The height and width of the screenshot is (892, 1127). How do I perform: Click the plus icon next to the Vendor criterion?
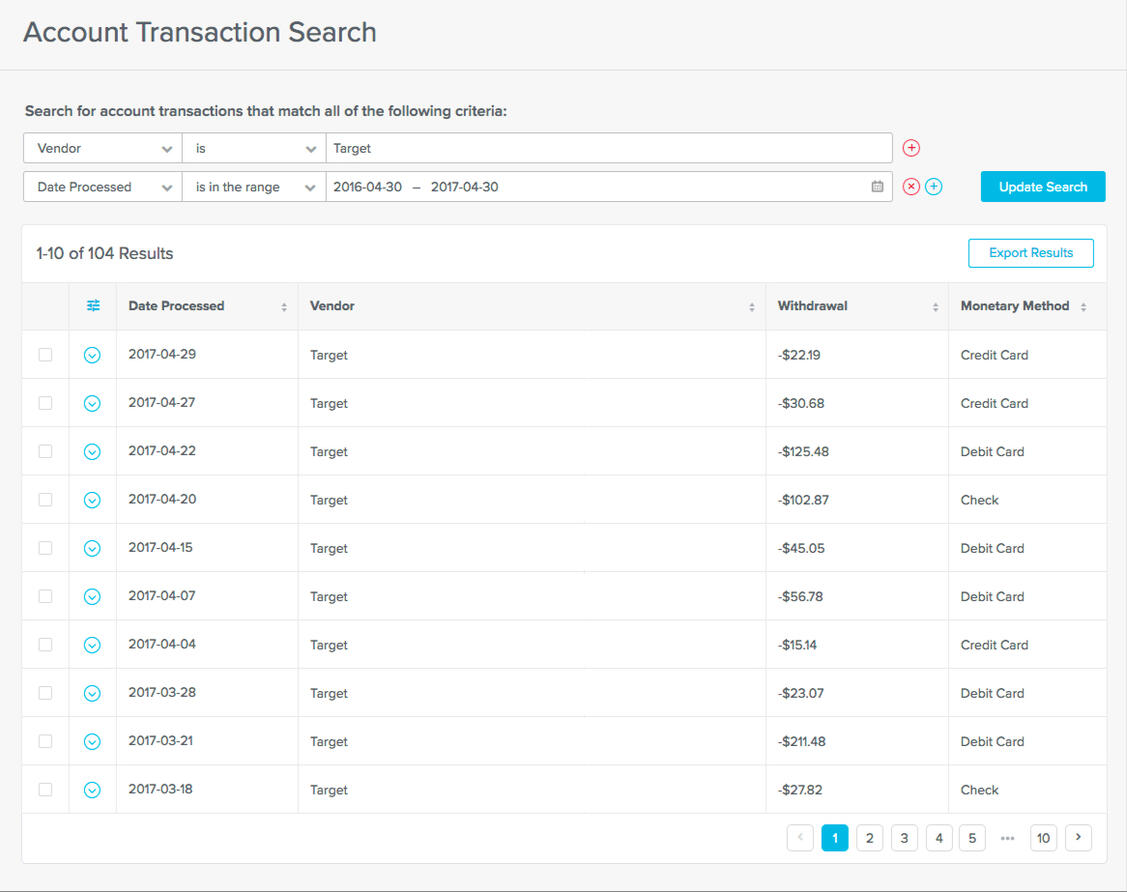coord(911,147)
